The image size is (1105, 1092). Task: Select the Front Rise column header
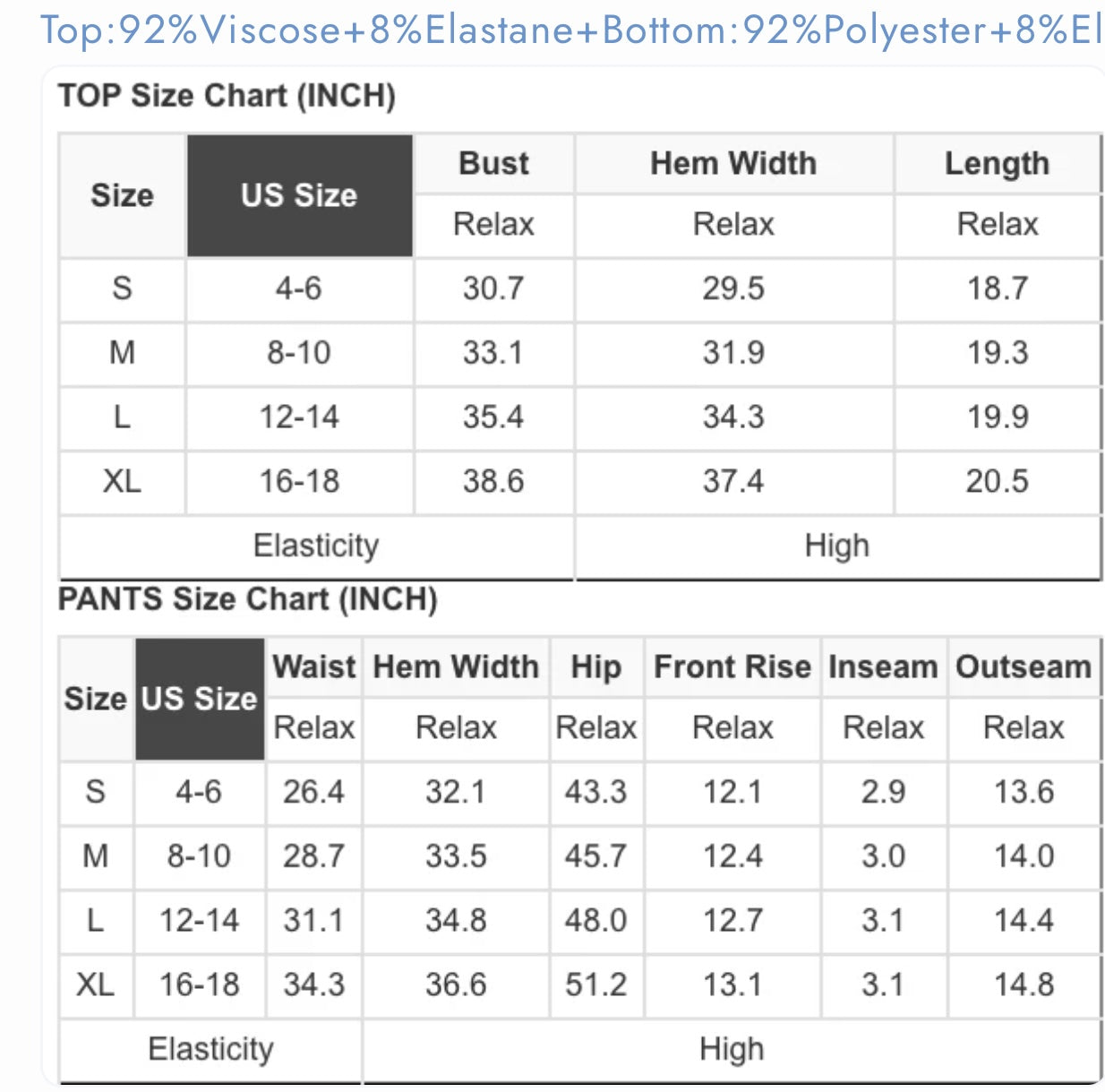732,667
